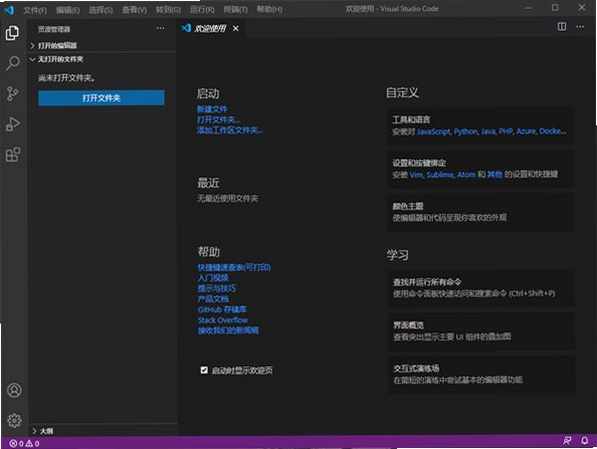Open the Extensions view

click(x=13, y=155)
